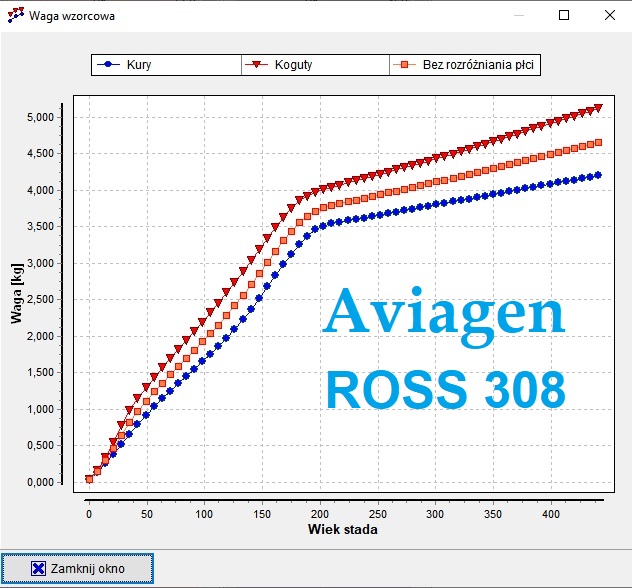The image size is (632, 588).
Task: Click the Waga wzorcowa title text
Action: (72, 16)
